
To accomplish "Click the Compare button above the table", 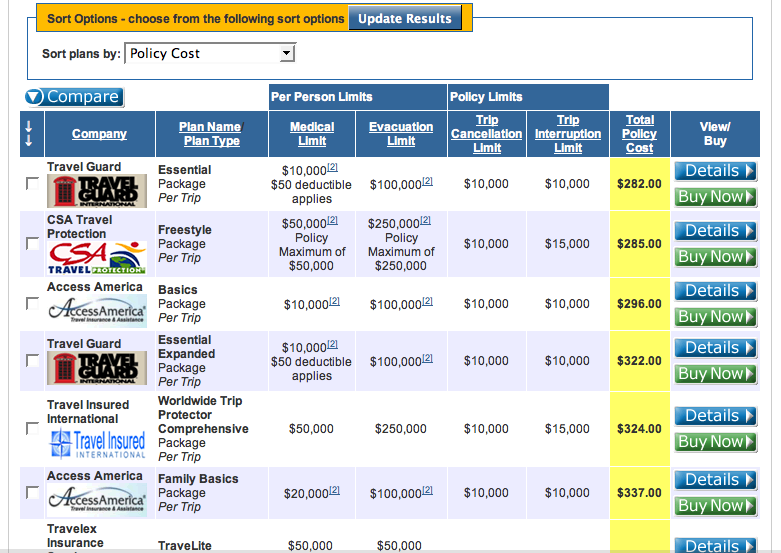I will (x=73, y=97).
